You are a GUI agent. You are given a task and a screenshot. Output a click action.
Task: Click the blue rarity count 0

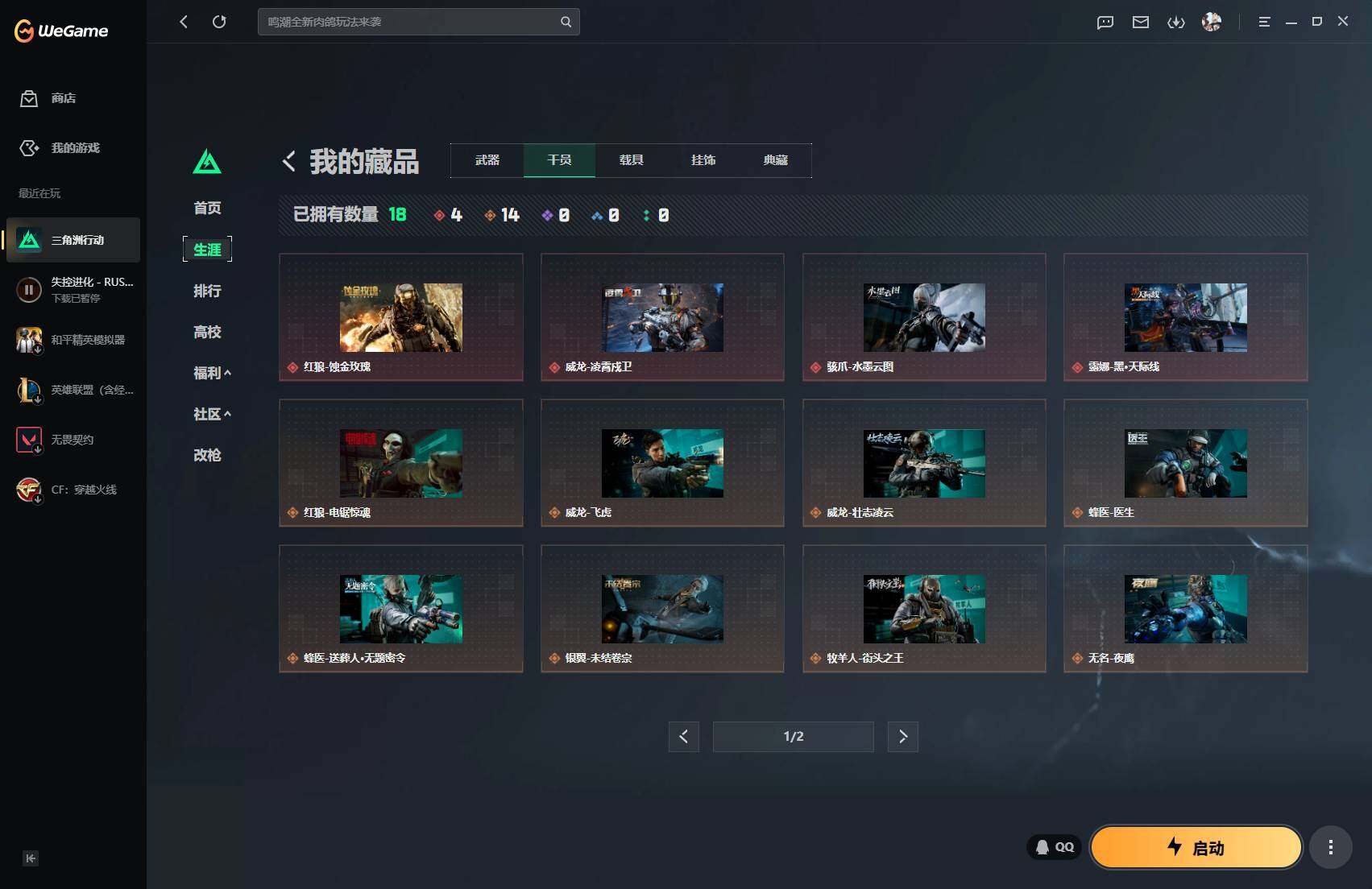coord(606,215)
